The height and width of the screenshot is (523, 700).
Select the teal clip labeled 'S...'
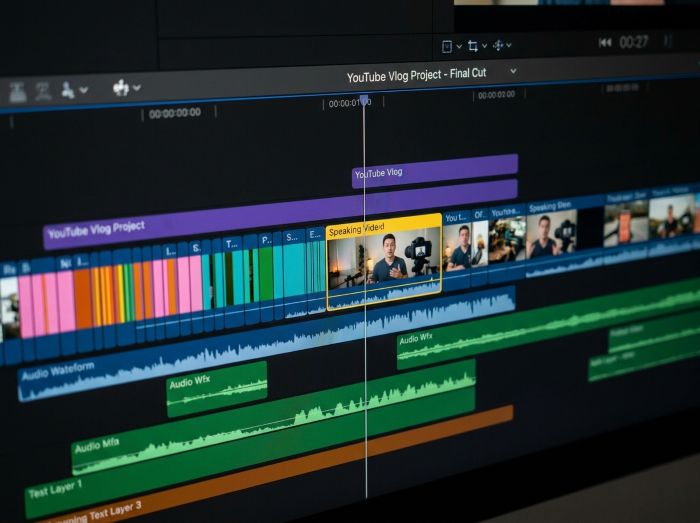click(295, 272)
